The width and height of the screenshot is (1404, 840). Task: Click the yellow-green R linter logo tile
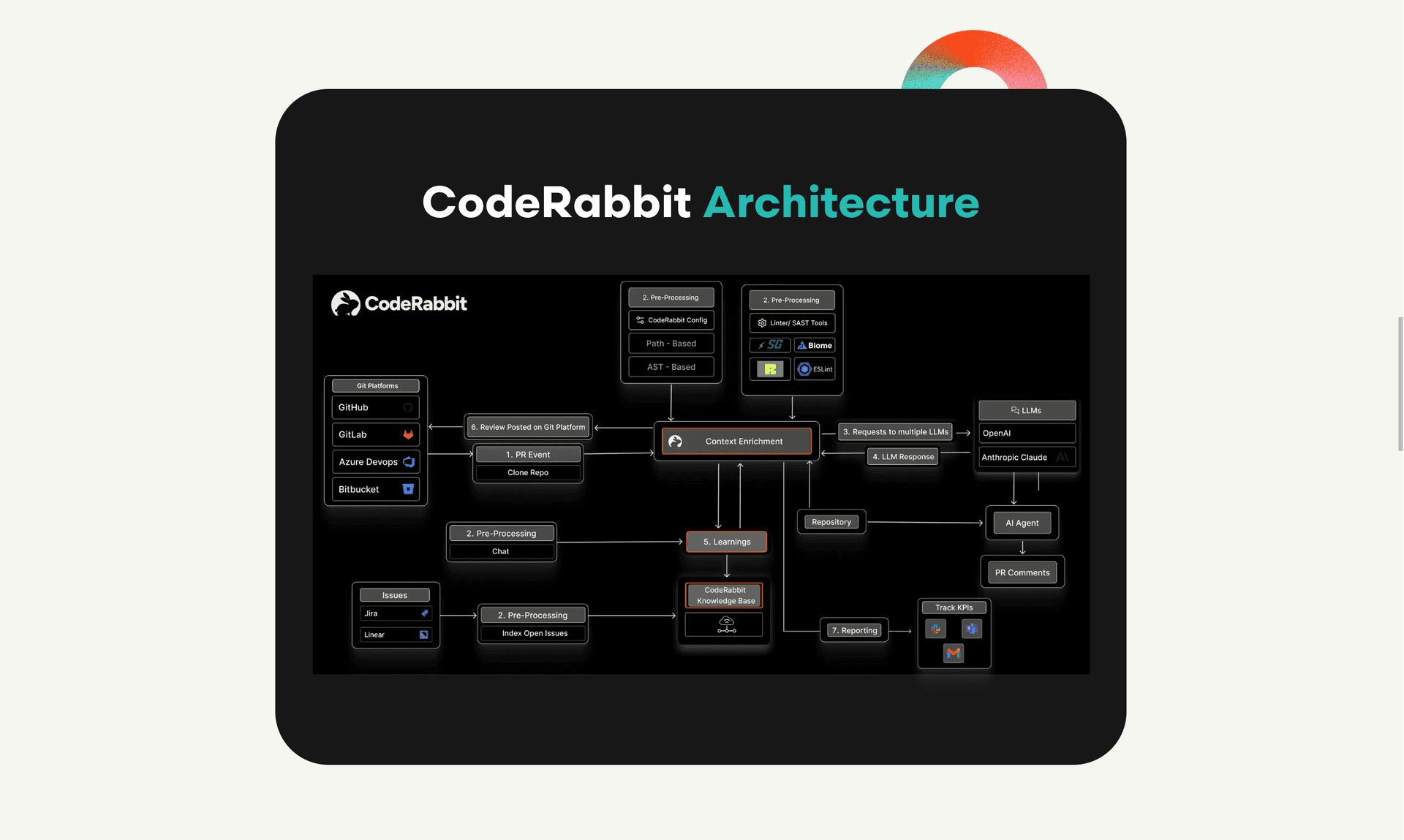coord(770,369)
